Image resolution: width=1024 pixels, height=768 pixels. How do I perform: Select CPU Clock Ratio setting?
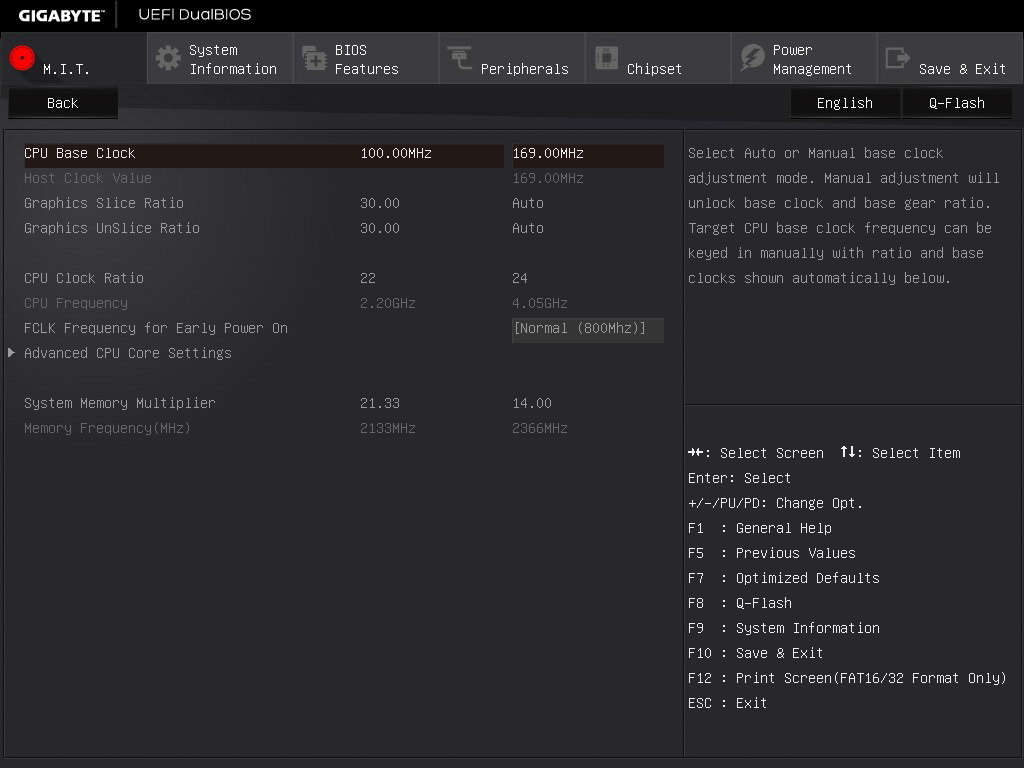click(x=84, y=278)
